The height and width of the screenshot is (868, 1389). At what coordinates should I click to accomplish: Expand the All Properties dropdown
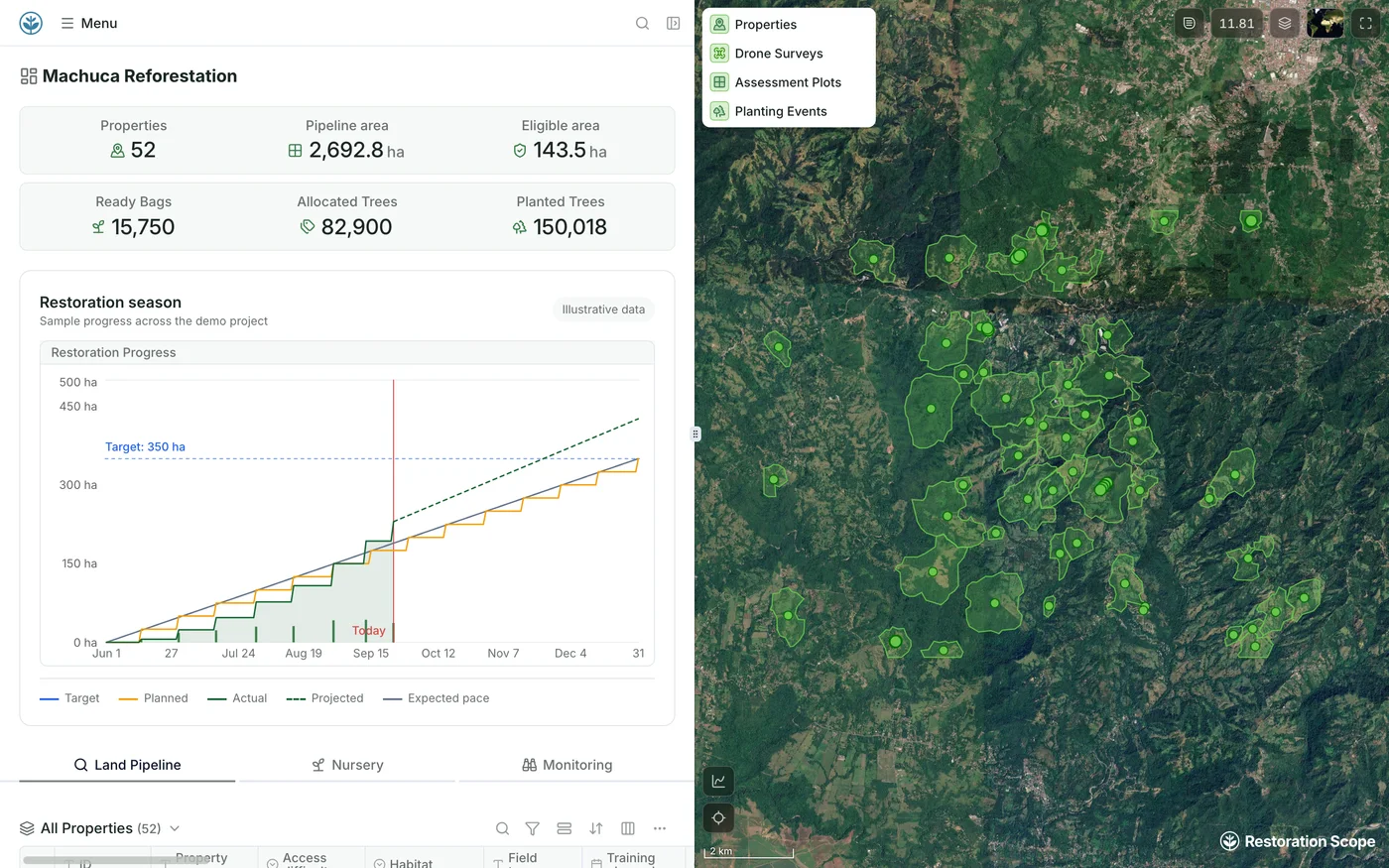175,828
